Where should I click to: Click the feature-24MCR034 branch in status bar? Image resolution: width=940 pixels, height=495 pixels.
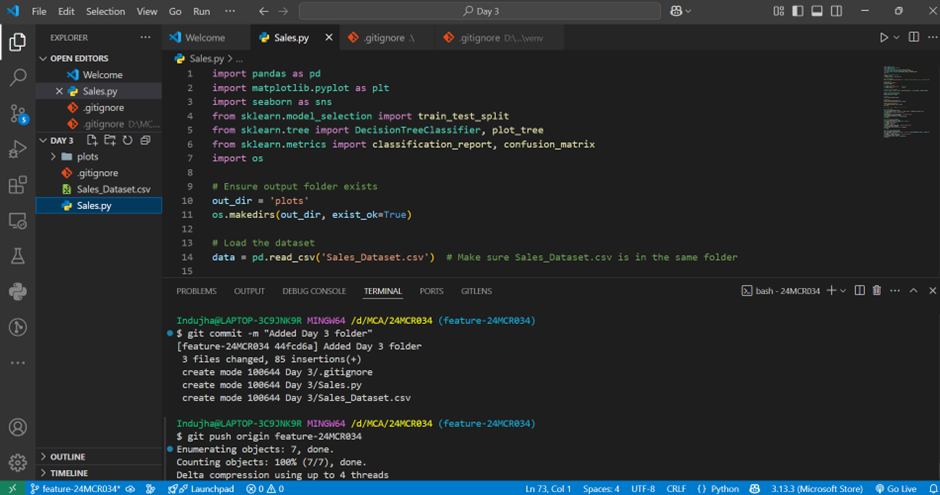pyautogui.click(x=75, y=488)
